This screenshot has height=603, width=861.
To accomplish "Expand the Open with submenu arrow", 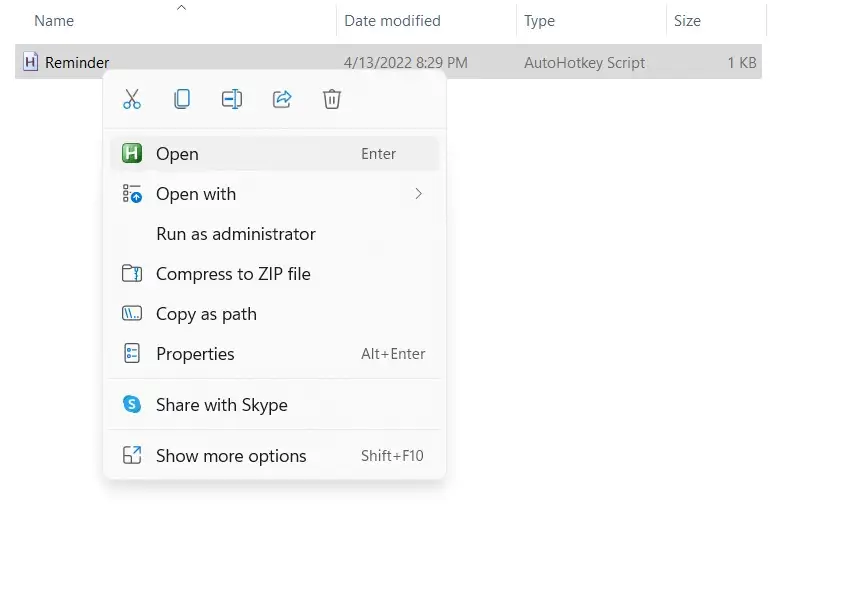I will 418,194.
